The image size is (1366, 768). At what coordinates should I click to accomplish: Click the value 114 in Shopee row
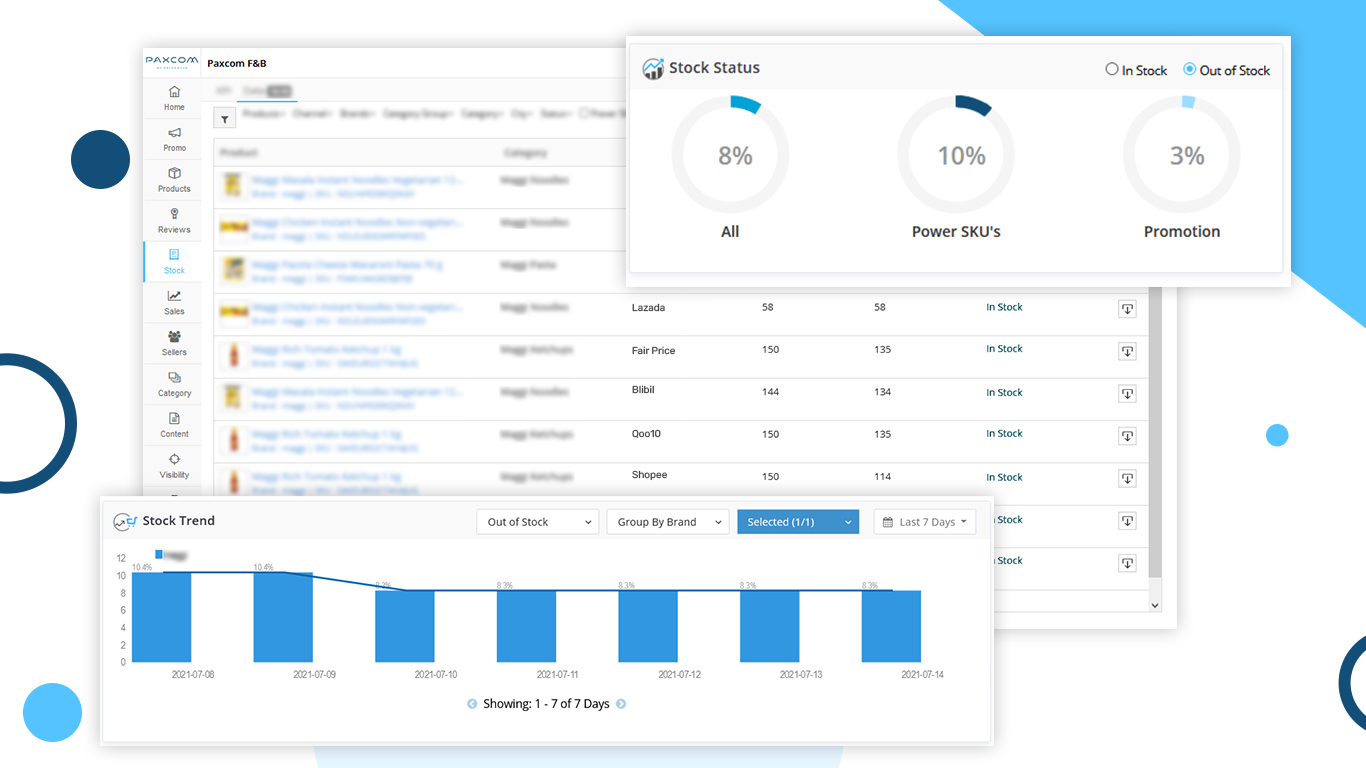point(882,476)
